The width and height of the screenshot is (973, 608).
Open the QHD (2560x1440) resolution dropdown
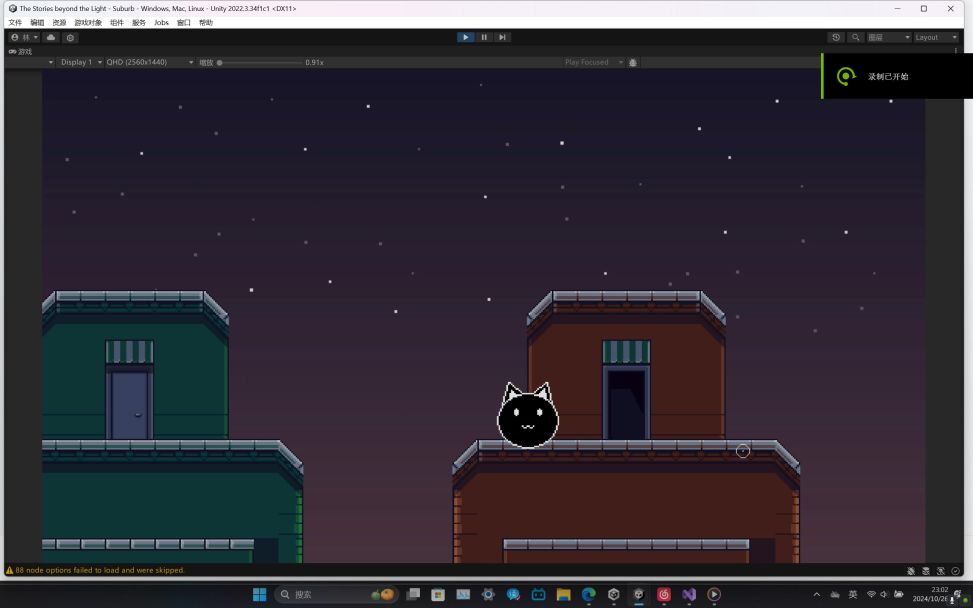[x=150, y=62]
